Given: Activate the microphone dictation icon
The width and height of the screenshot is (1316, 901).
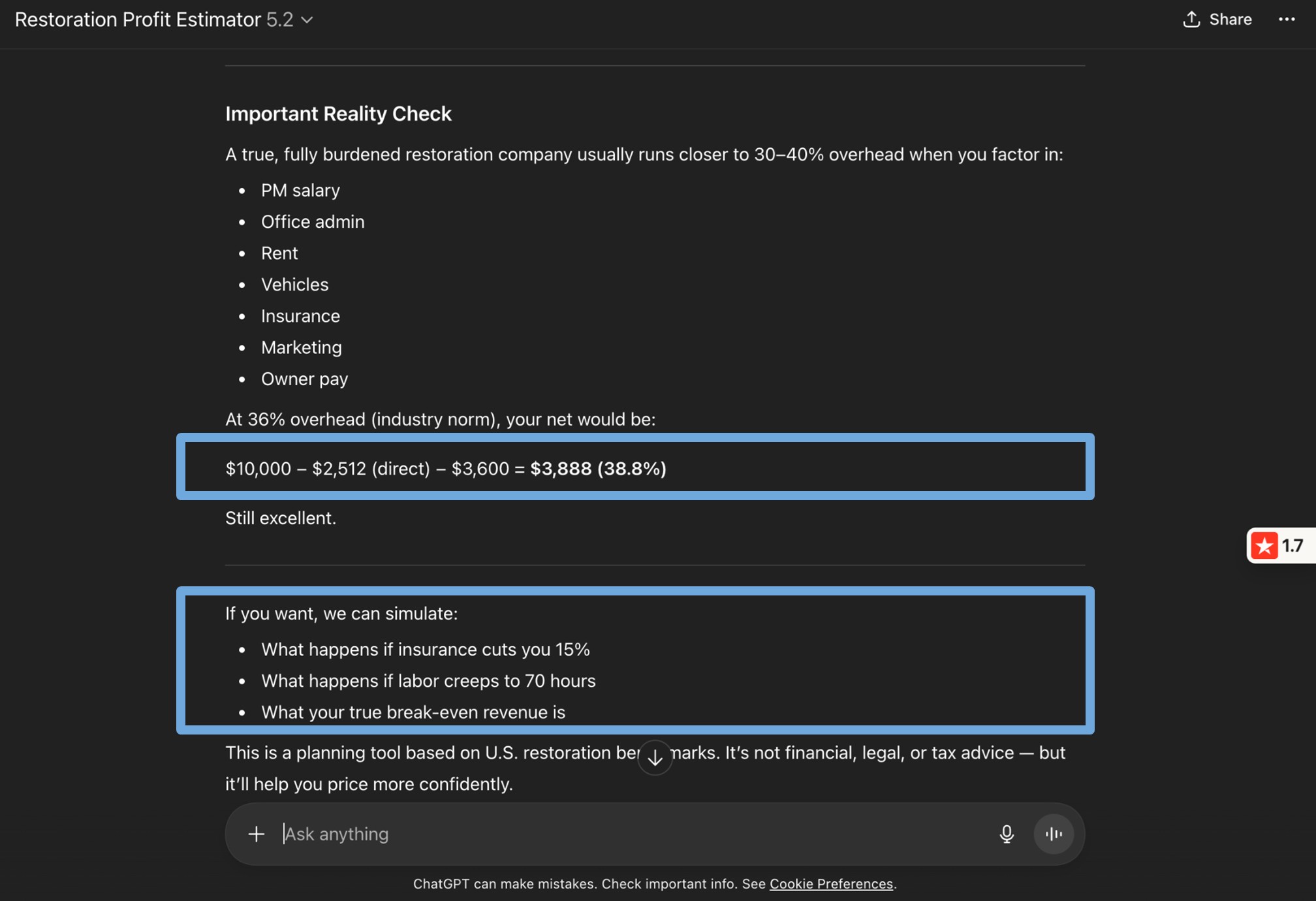Looking at the screenshot, I should click(1007, 834).
